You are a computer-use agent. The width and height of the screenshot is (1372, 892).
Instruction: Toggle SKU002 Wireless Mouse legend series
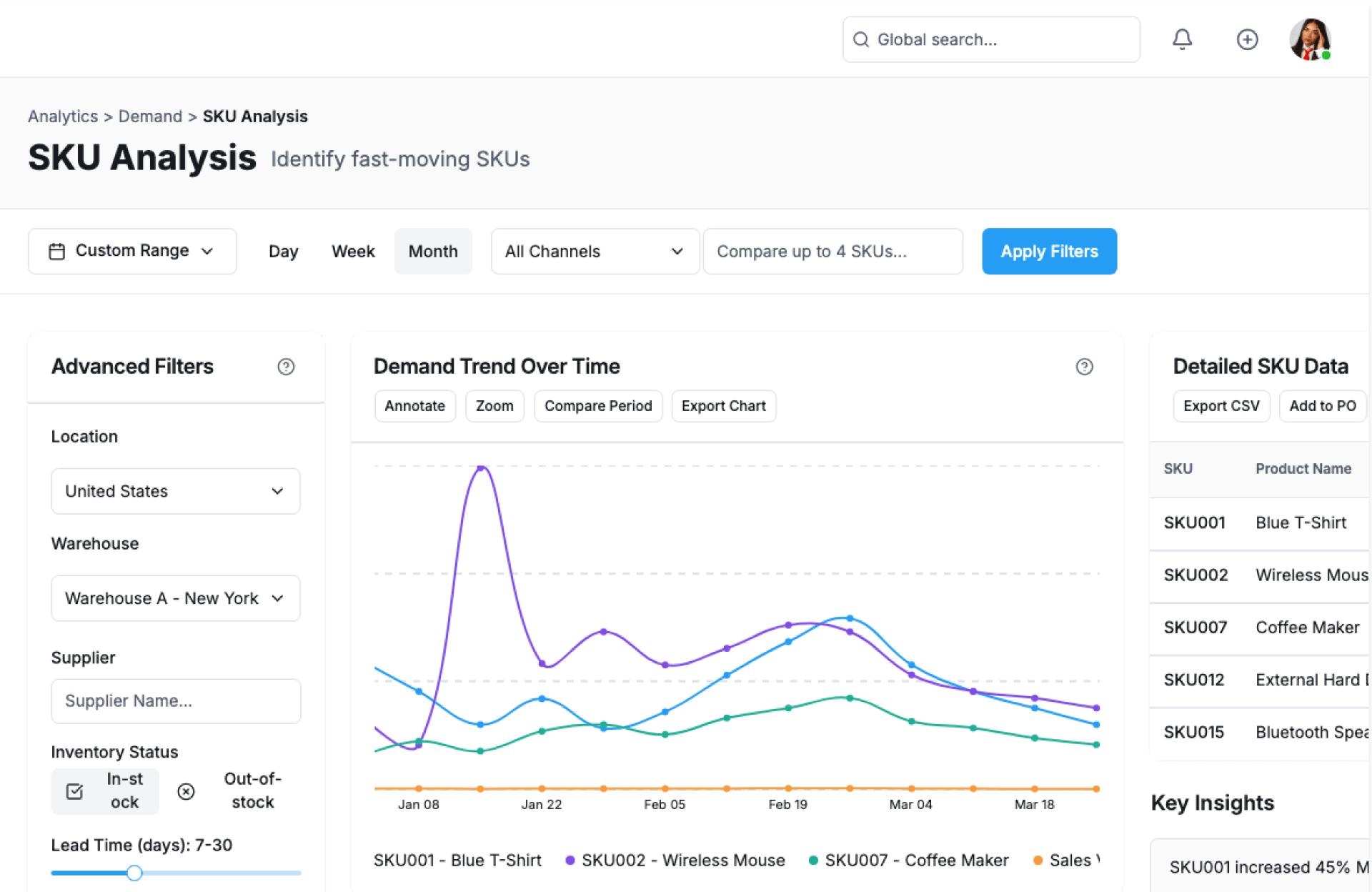coord(675,861)
